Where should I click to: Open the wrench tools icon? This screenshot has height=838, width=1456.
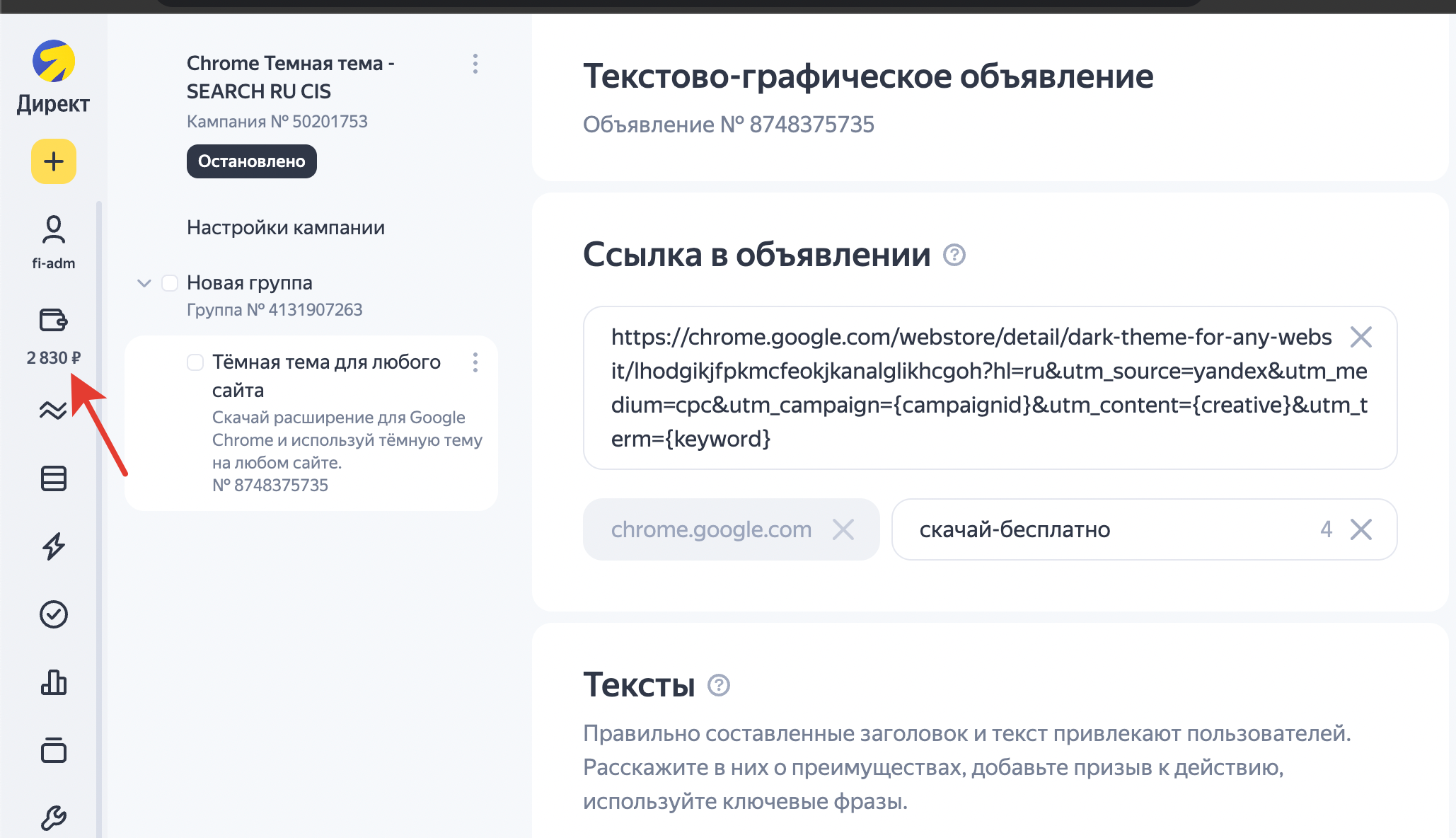point(54,817)
